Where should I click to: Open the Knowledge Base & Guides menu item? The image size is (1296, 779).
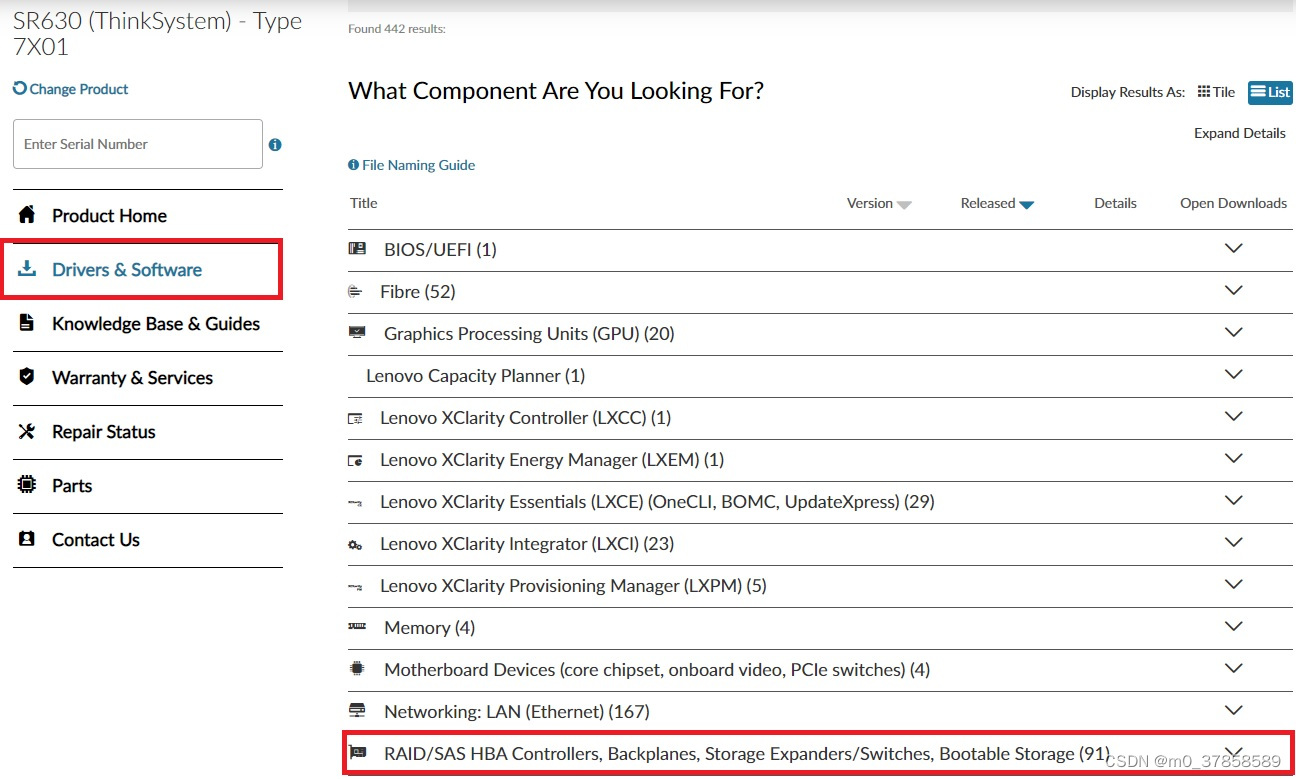pos(155,323)
